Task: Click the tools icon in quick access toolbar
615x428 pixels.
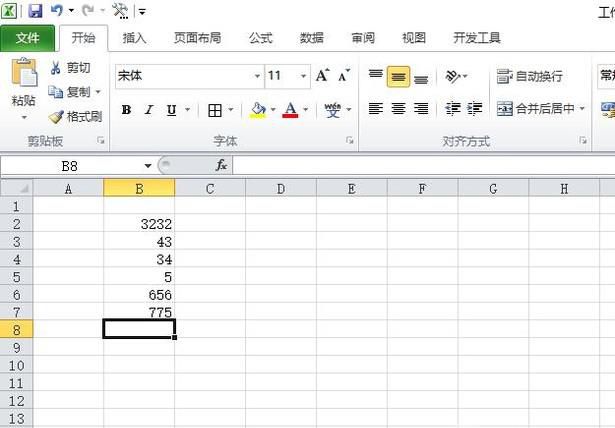Action: click(120, 11)
